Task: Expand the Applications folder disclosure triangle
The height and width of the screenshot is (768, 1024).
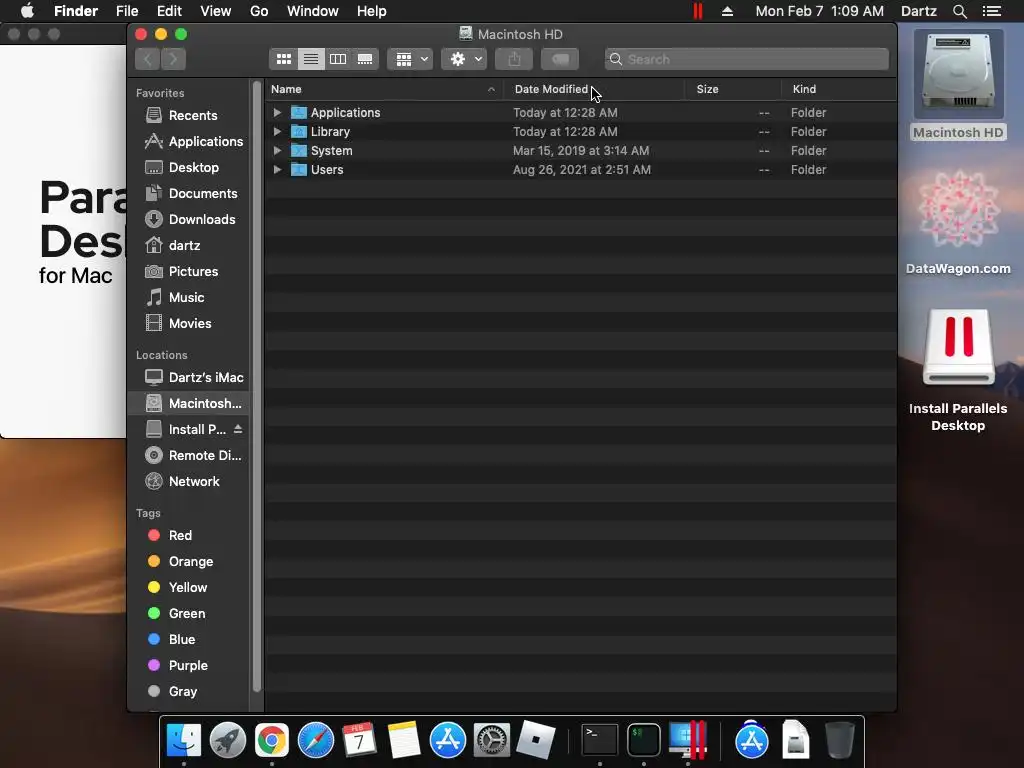Action: tap(277, 112)
